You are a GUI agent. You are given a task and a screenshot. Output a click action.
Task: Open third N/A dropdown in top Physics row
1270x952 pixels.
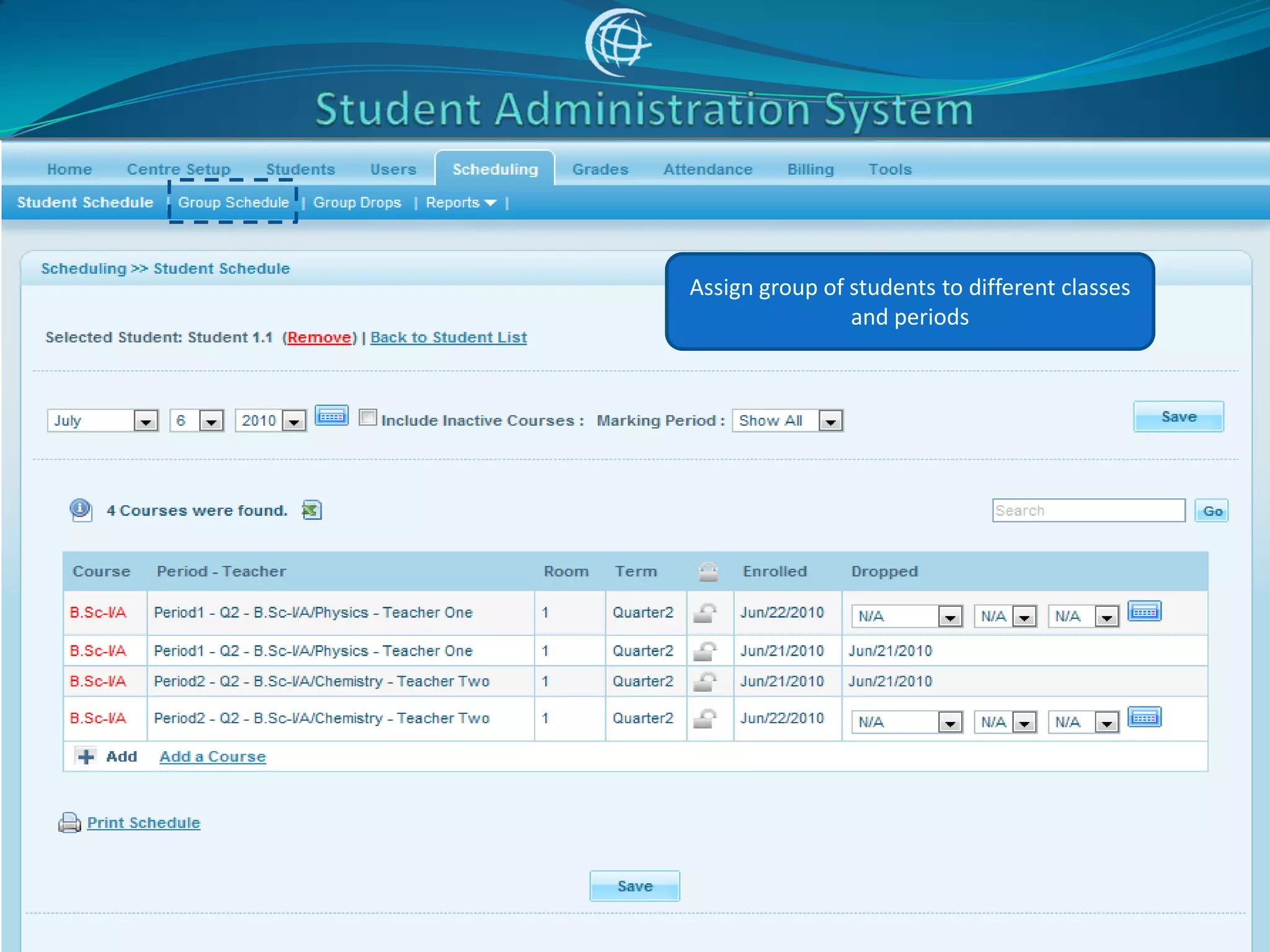point(1083,616)
